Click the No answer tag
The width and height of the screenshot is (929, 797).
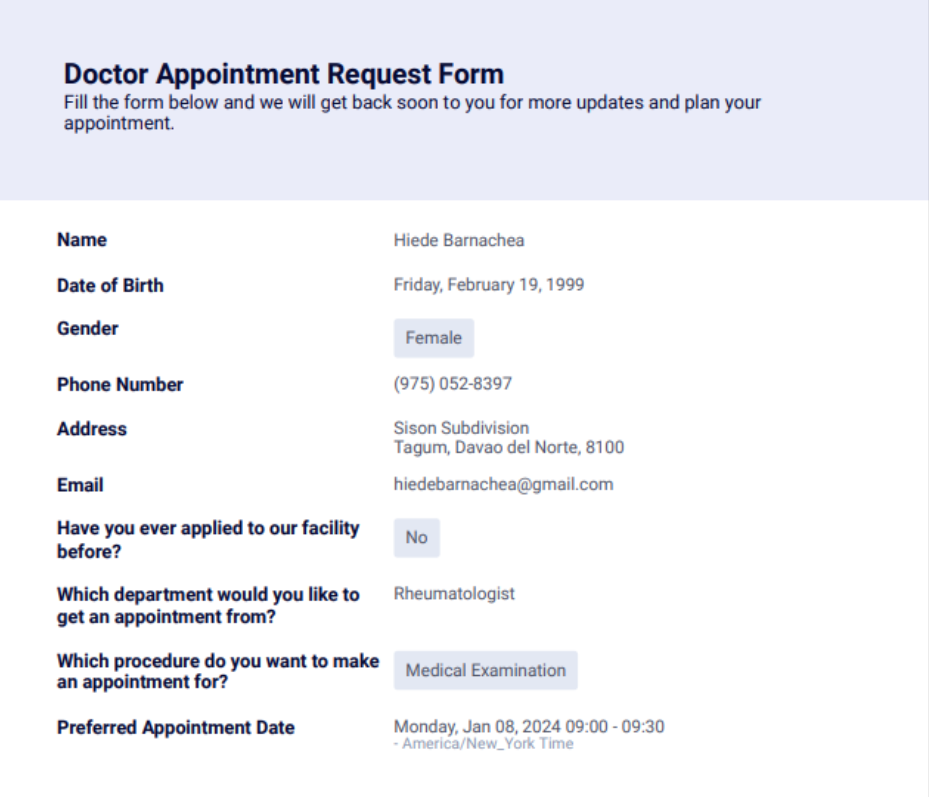click(416, 538)
